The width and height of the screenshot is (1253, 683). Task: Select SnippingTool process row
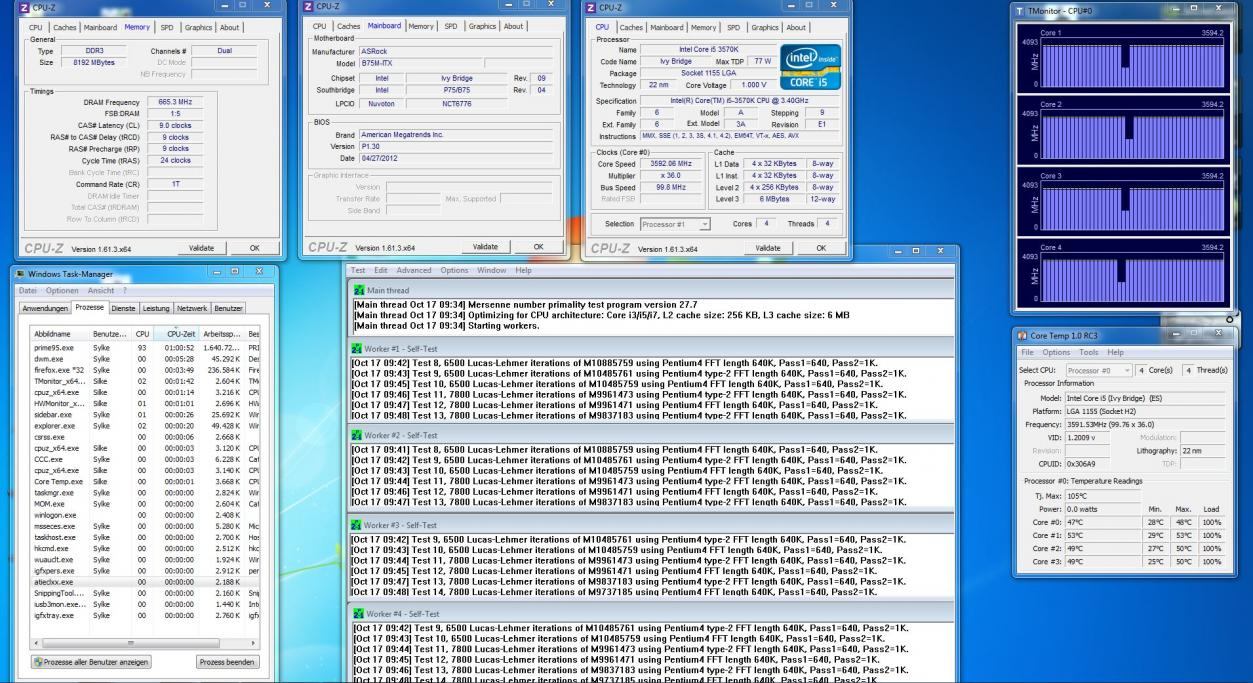coord(145,593)
